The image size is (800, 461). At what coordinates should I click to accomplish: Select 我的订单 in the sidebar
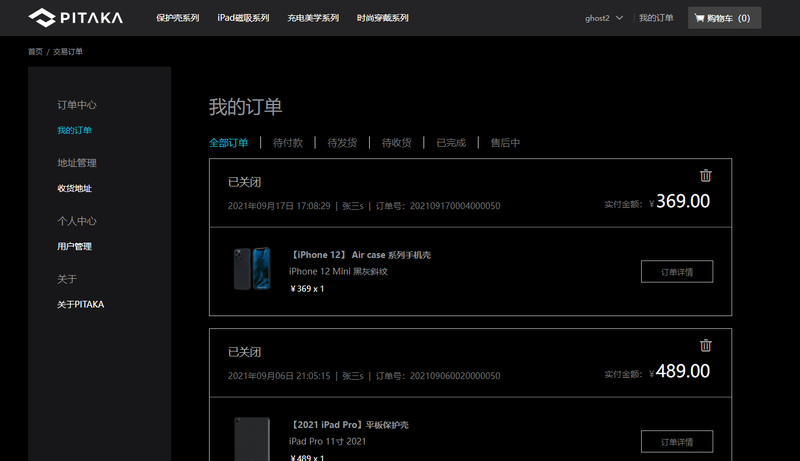coord(74,130)
